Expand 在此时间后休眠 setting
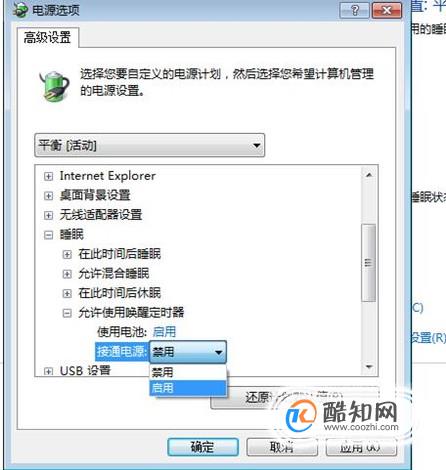The height and width of the screenshot is (470, 446). point(67,293)
